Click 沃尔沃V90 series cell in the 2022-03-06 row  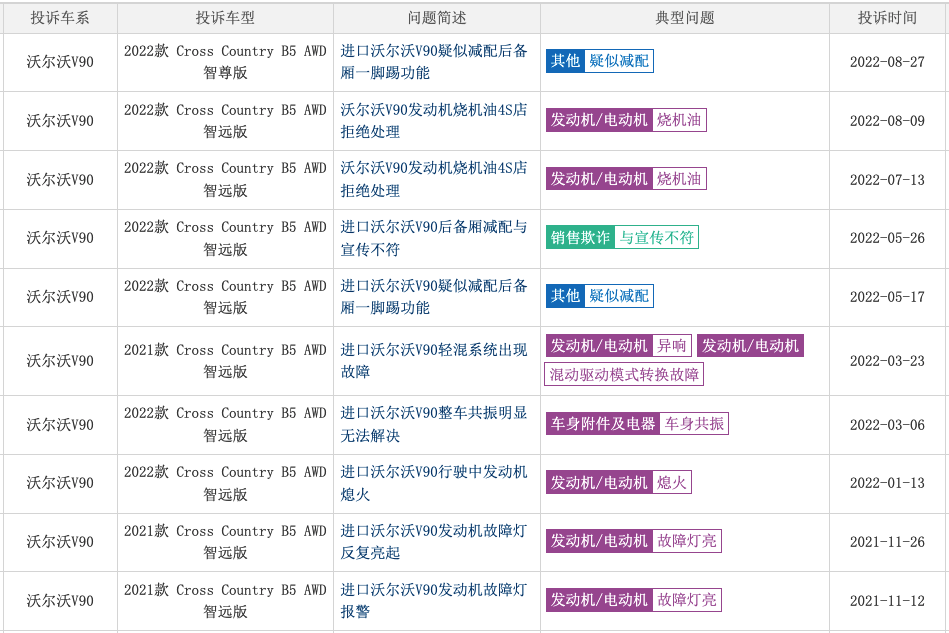[60, 425]
